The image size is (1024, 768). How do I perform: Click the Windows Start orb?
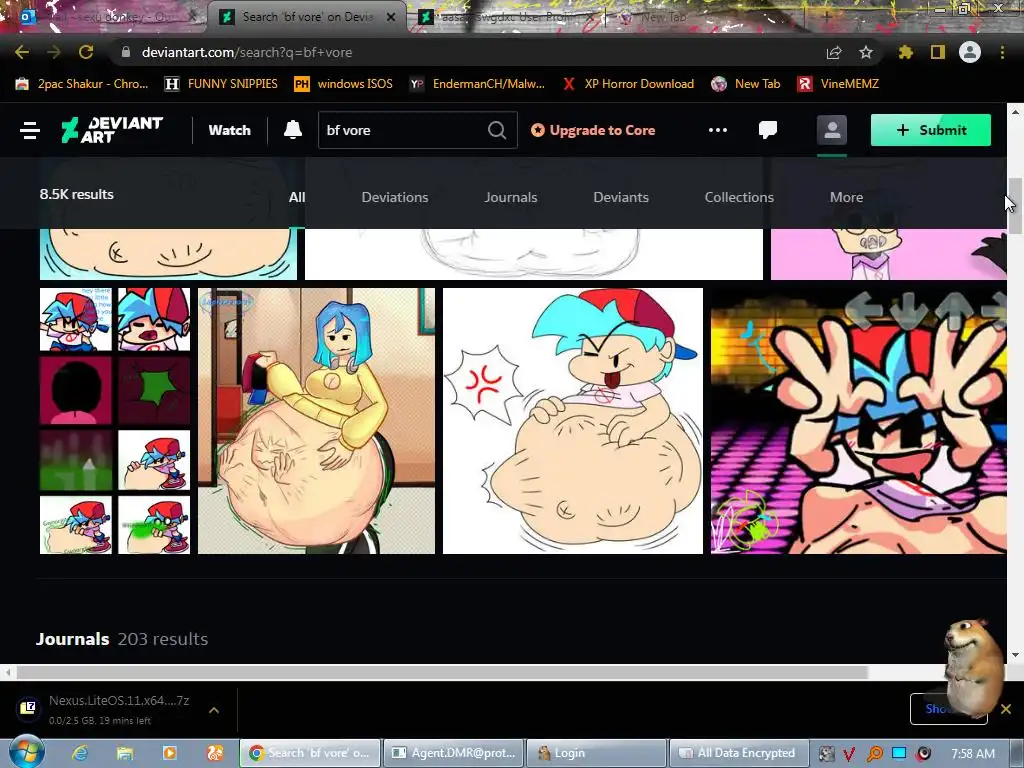[27, 751]
